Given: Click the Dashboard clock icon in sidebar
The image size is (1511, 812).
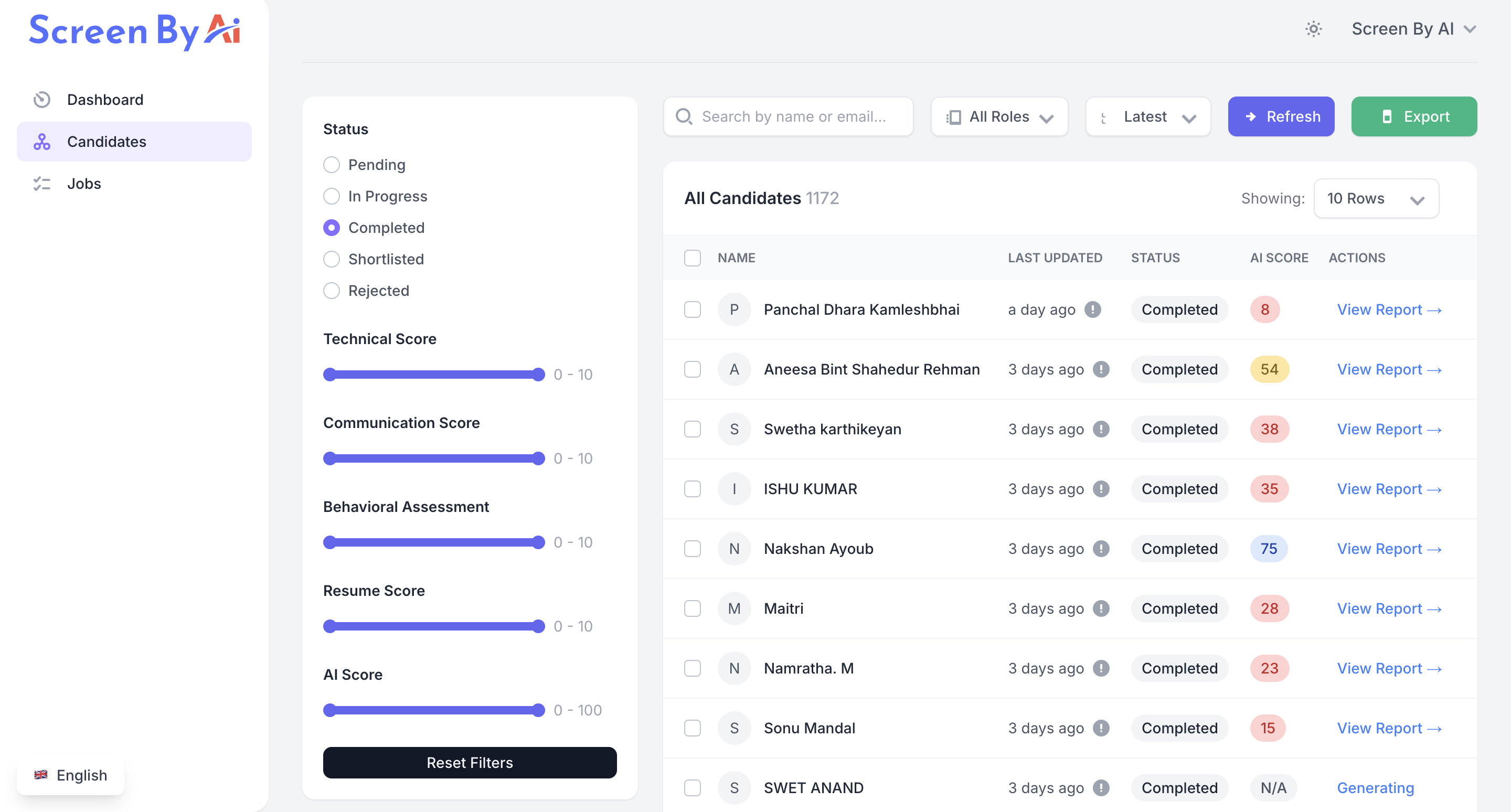Looking at the screenshot, I should tap(41, 100).
